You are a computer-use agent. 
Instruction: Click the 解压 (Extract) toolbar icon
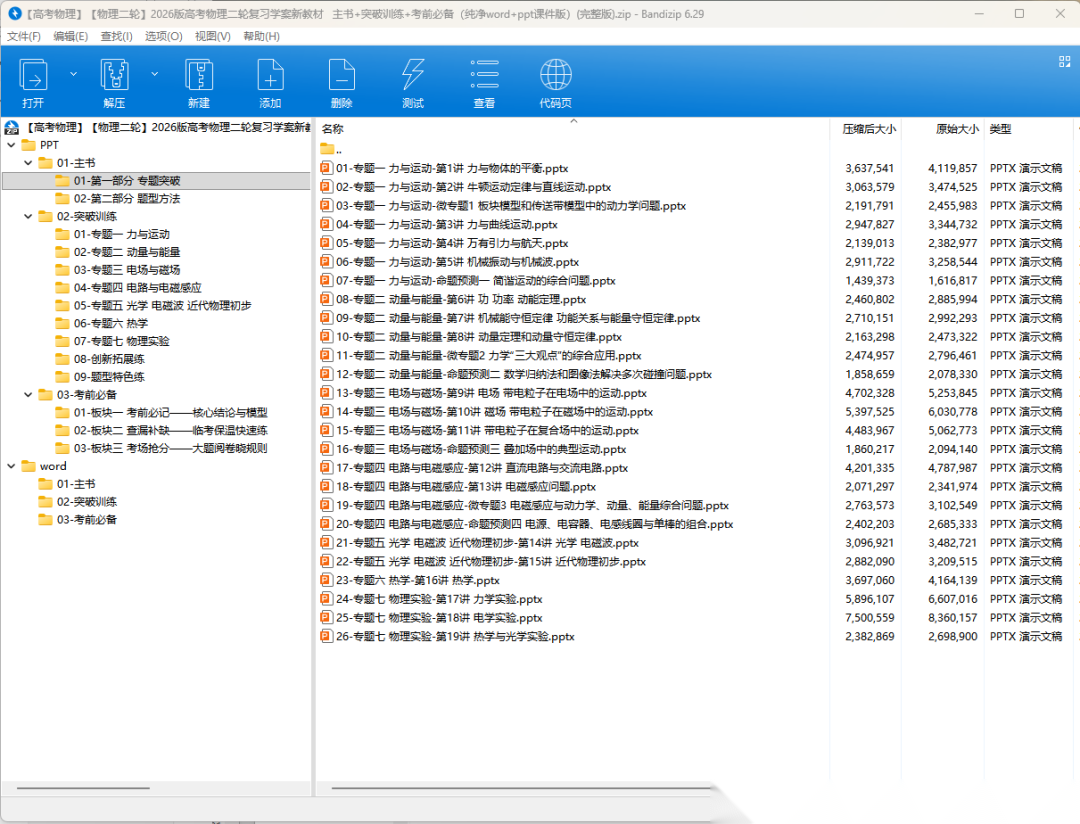tap(115, 76)
